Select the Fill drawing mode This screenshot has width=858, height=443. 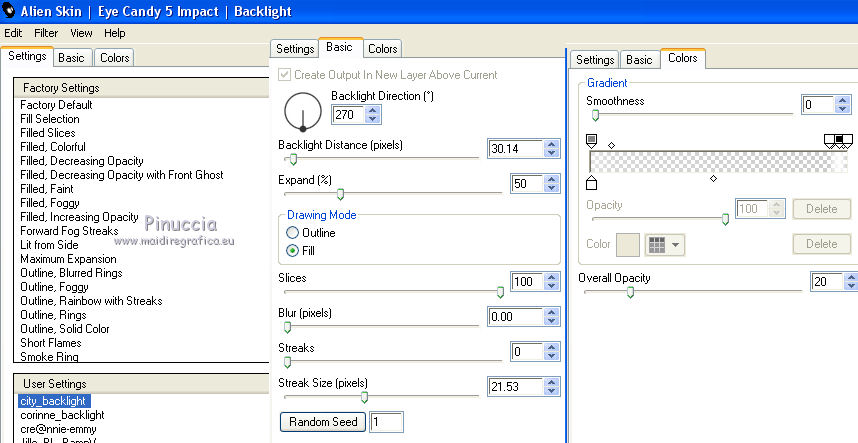point(293,250)
